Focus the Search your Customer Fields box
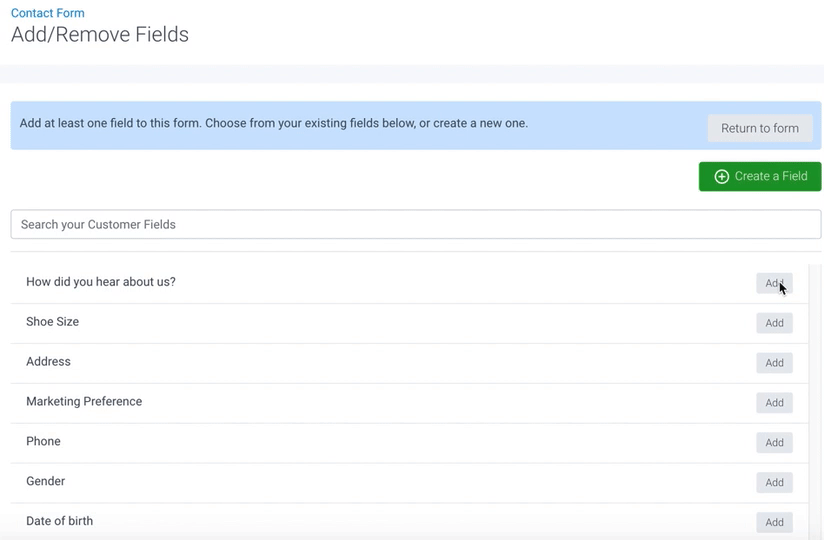The width and height of the screenshot is (824, 540). pyautogui.click(x=415, y=224)
